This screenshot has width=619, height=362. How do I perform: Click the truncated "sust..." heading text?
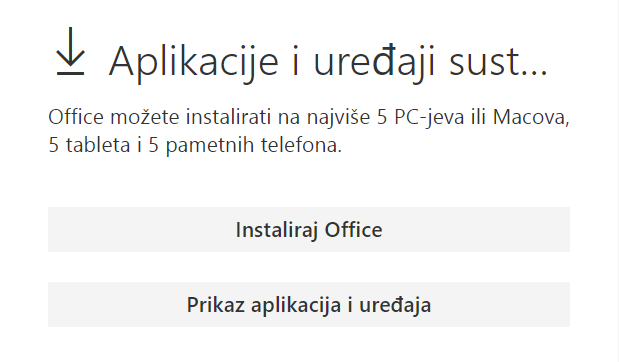[498, 62]
